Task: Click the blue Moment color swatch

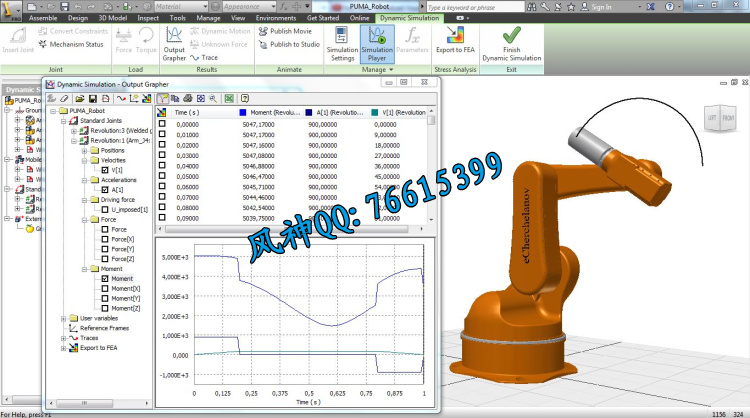Action: pos(243,112)
